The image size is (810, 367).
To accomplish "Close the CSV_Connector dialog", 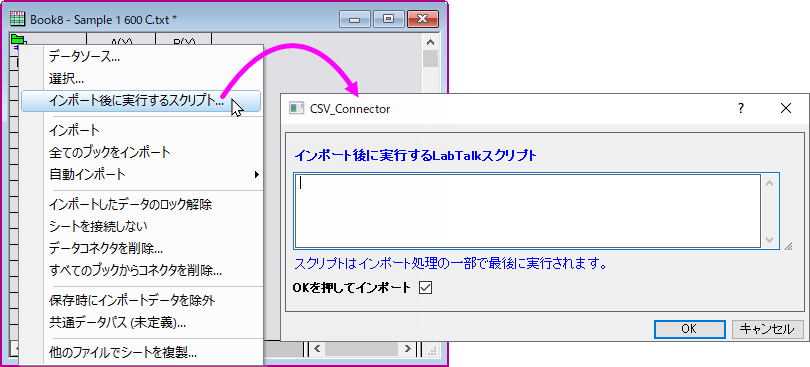I will 786,108.
